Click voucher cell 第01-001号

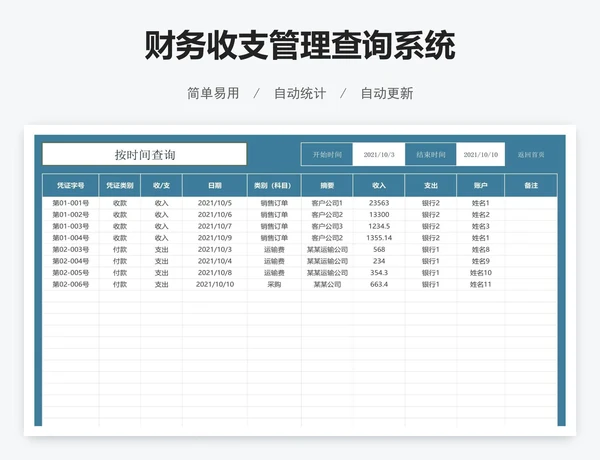[70, 203]
